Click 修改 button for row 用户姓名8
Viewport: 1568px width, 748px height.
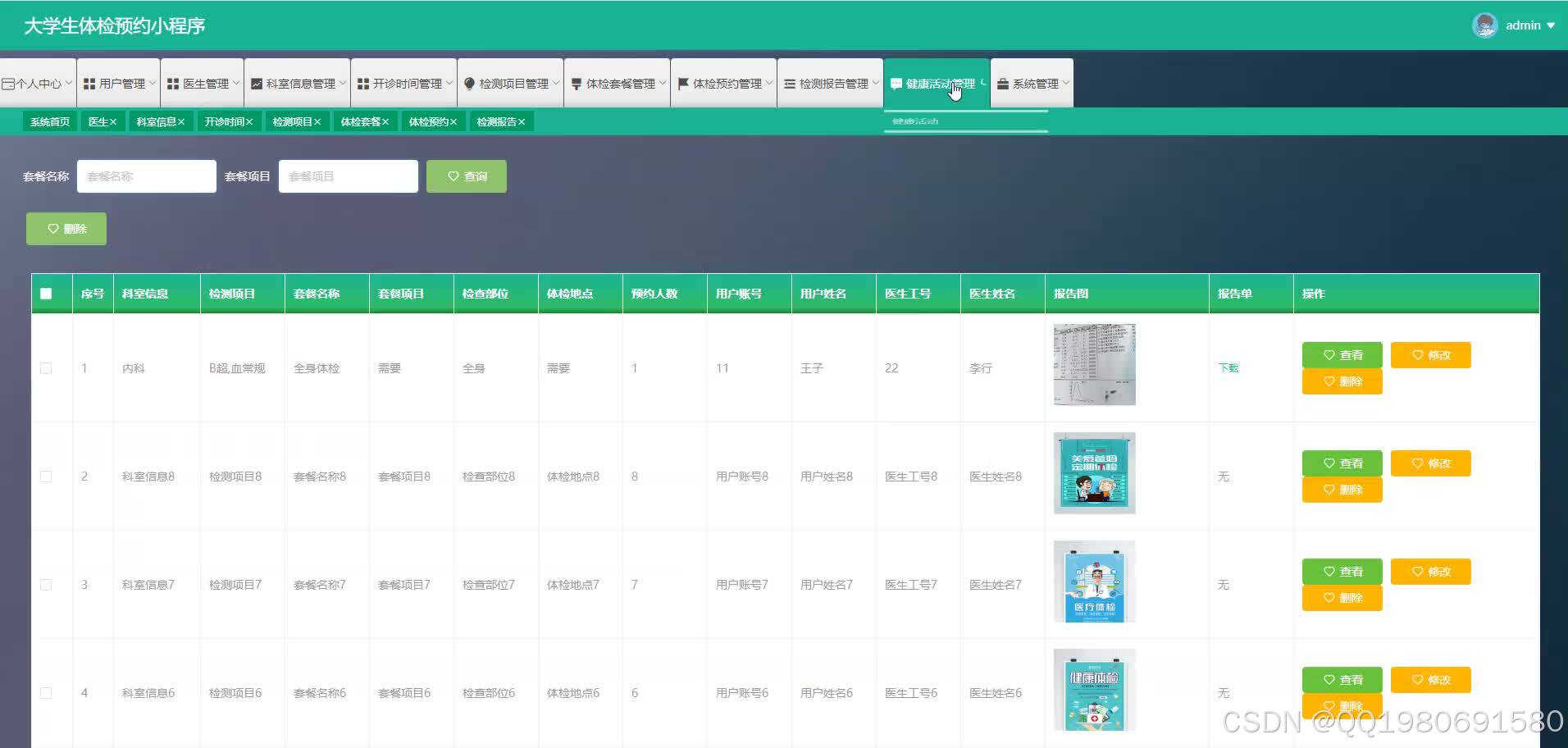1431,463
